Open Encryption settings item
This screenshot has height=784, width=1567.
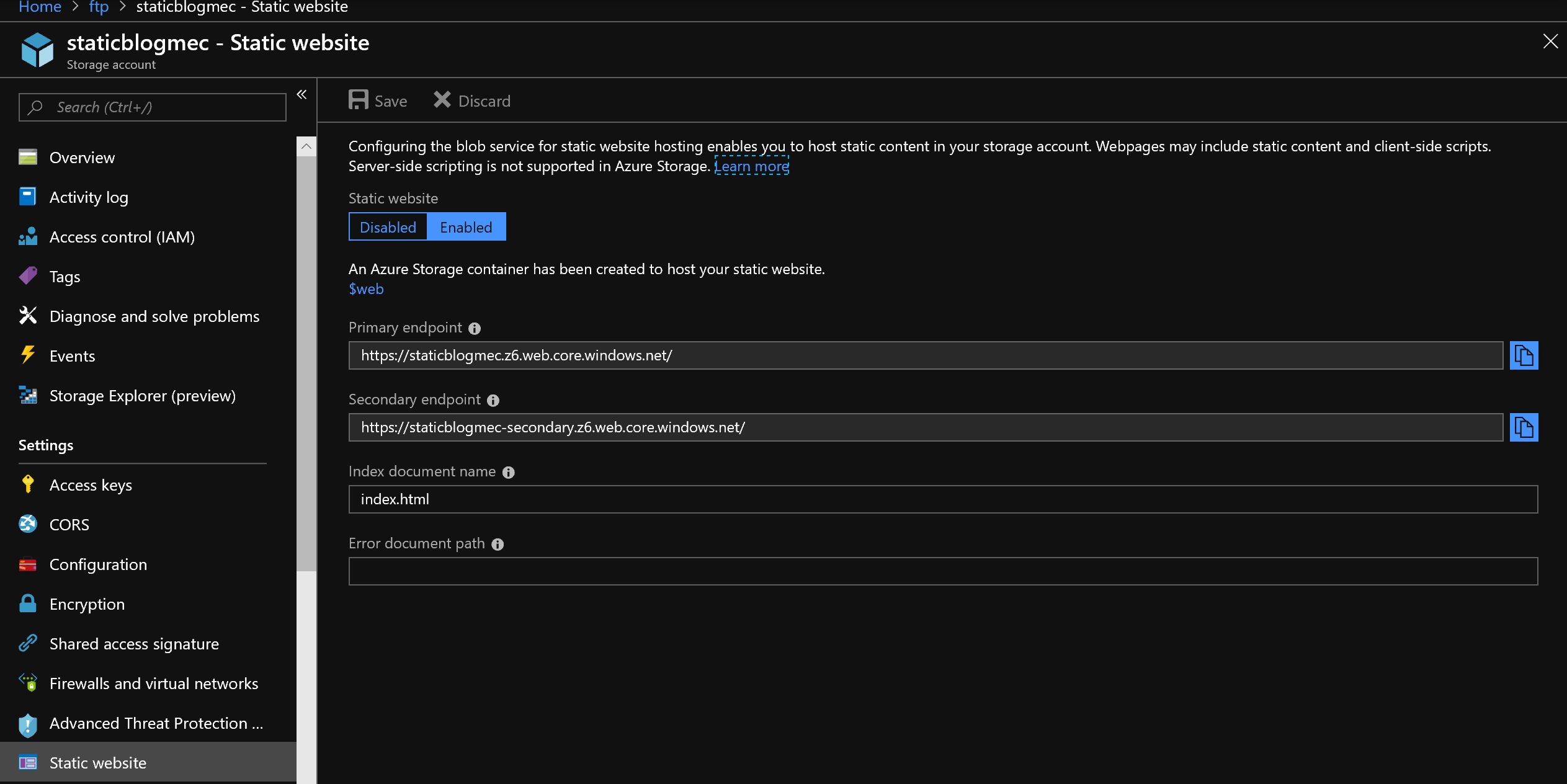(x=148, y=604)
